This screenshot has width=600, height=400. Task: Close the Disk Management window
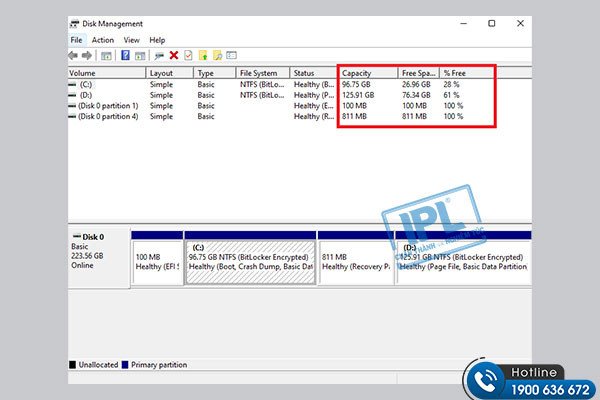[x=520, y=24]
